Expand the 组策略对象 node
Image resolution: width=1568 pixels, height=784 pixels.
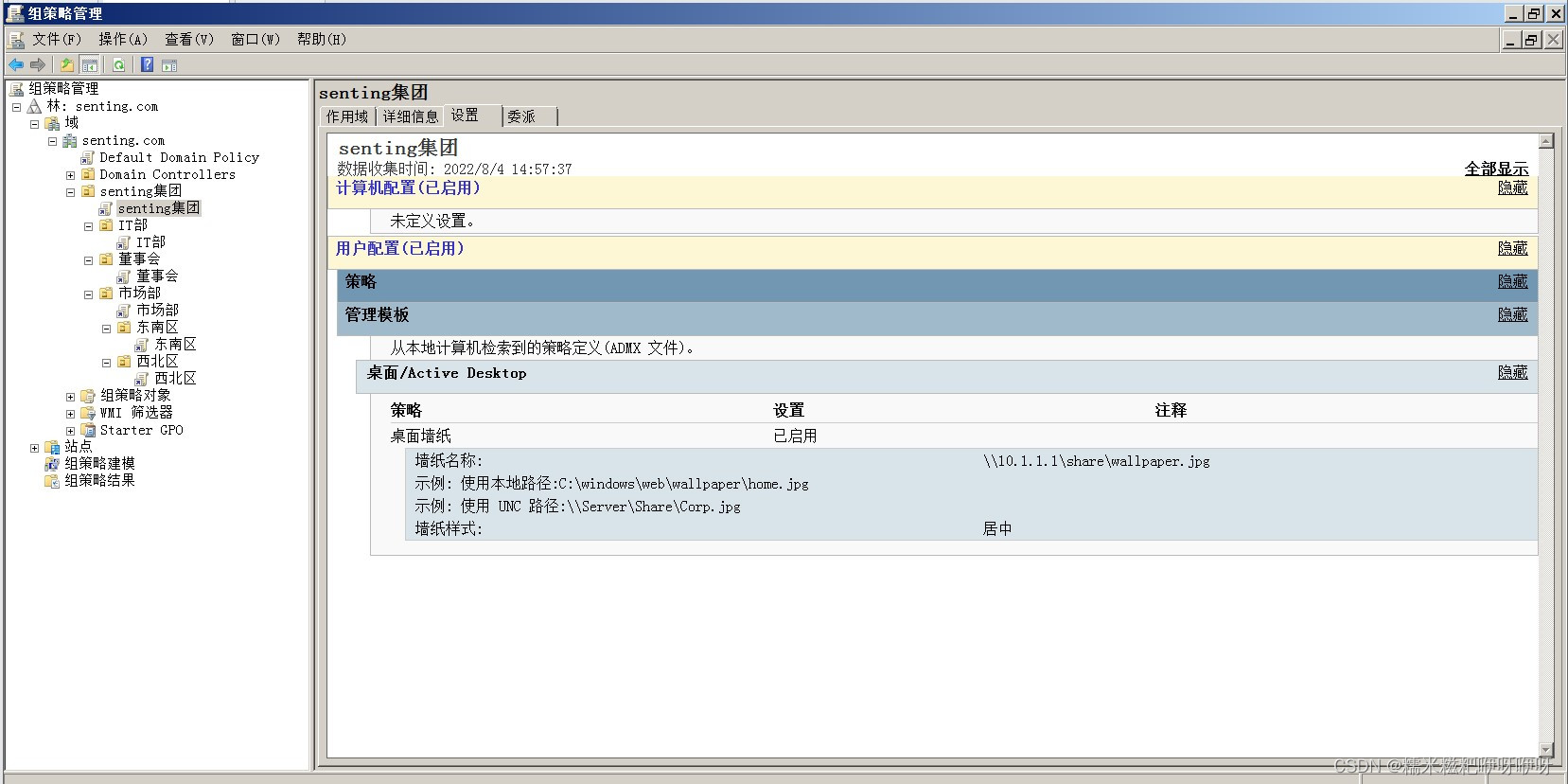click(x=70, y=397)
